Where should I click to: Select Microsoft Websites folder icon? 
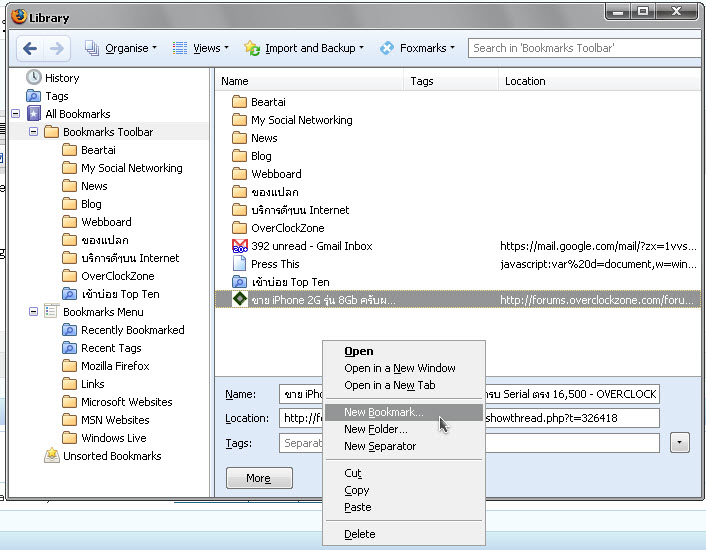pyautogui.click(x=69, y=402)
